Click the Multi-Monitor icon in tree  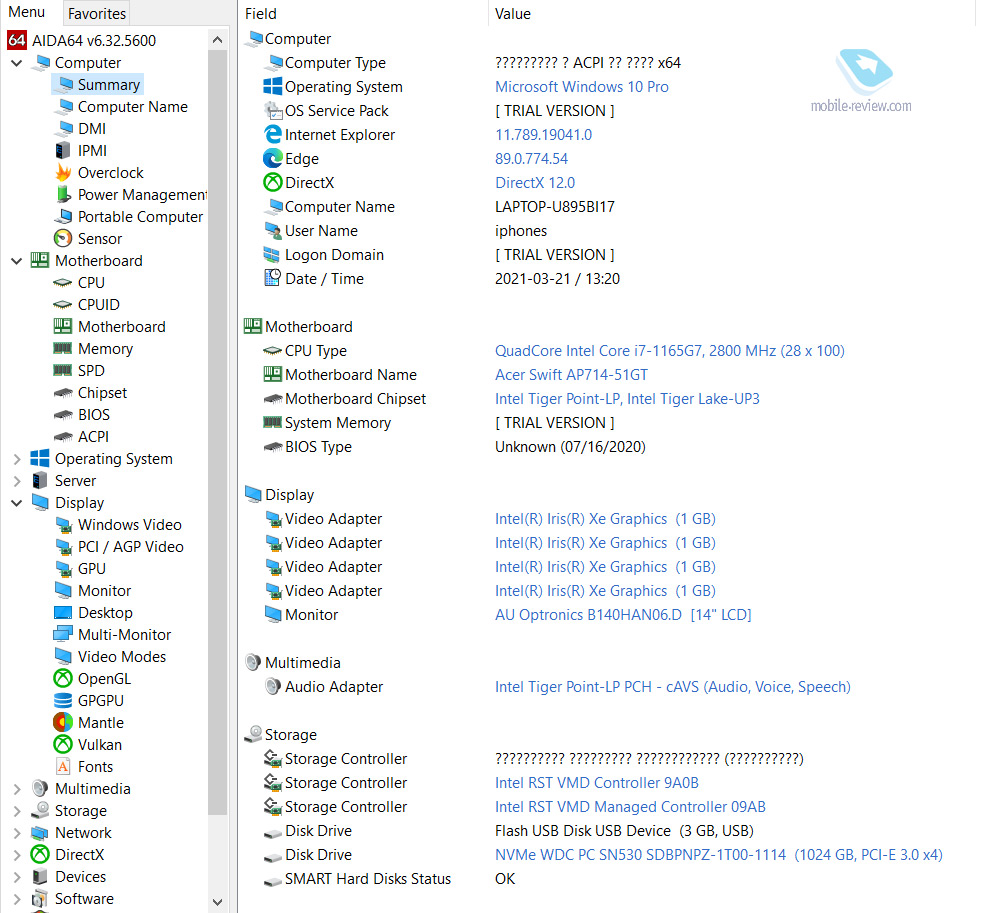63,635
